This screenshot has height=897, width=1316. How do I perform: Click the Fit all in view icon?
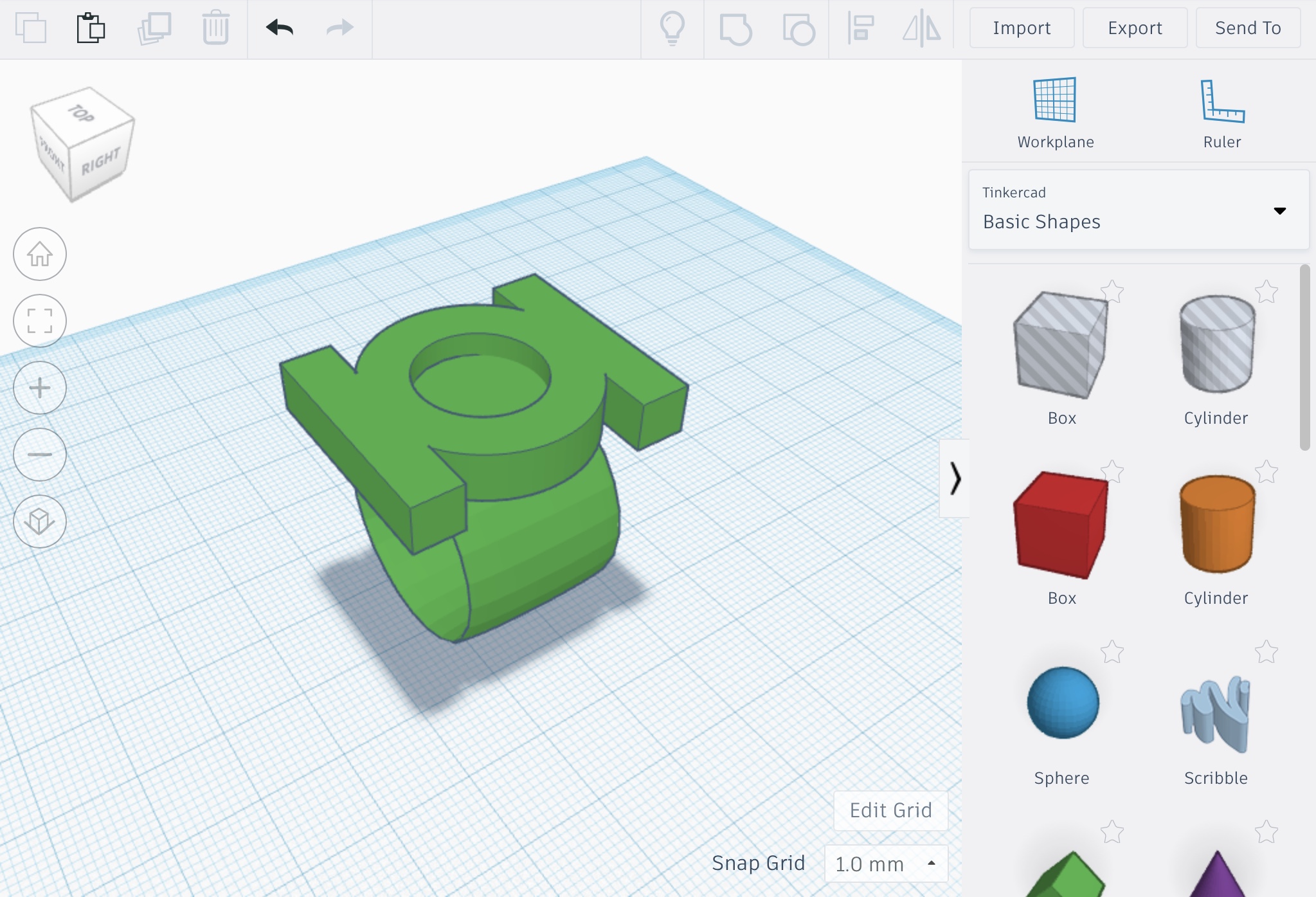40,321
